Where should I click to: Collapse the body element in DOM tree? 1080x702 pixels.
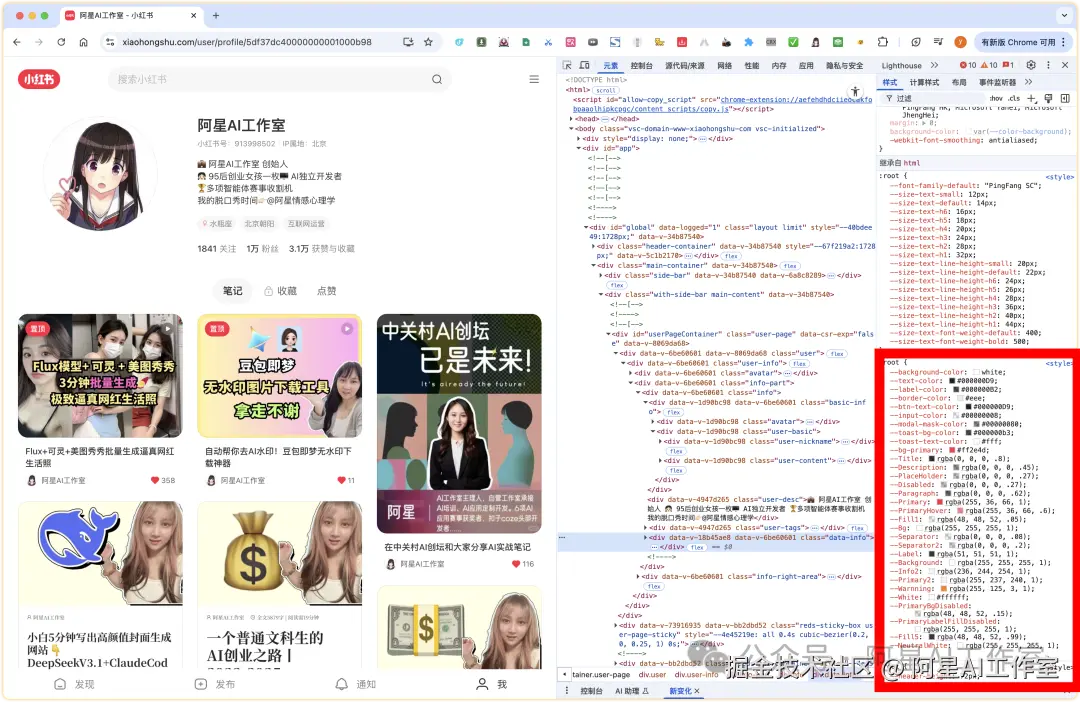pyautogui.click(x=571, y=128)
